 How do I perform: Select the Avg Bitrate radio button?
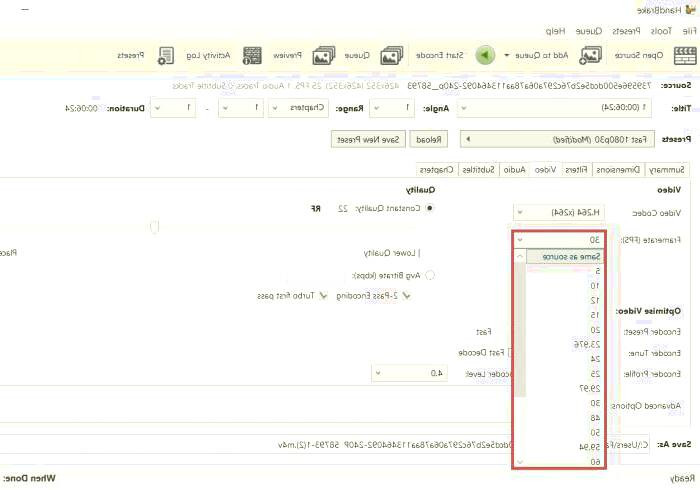point(431,275)
